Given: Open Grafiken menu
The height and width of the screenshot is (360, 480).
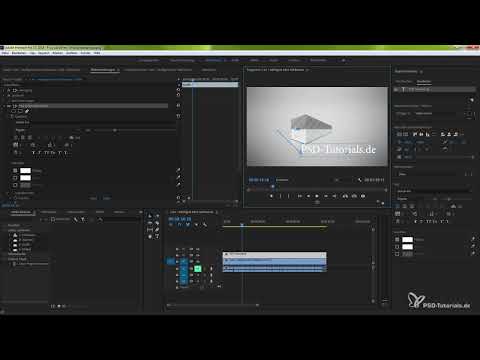Looking at the screenshot, I should click(72, 53).
